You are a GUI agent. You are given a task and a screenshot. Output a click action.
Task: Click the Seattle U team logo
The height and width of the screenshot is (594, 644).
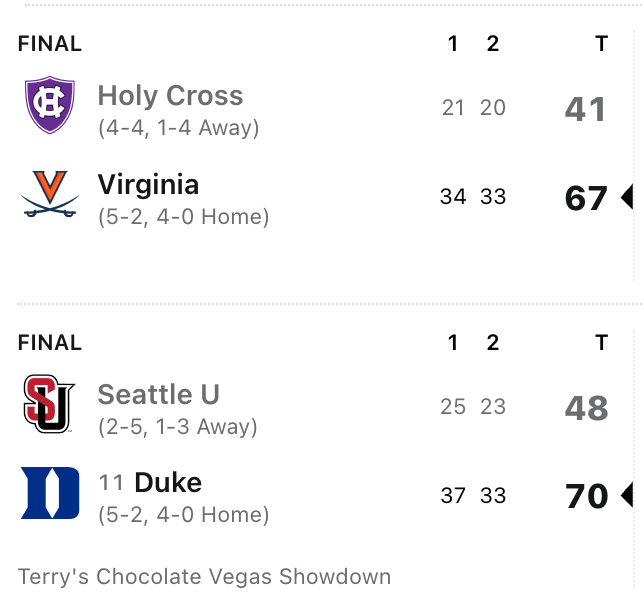pyautogui.click(x=49, y=404)
